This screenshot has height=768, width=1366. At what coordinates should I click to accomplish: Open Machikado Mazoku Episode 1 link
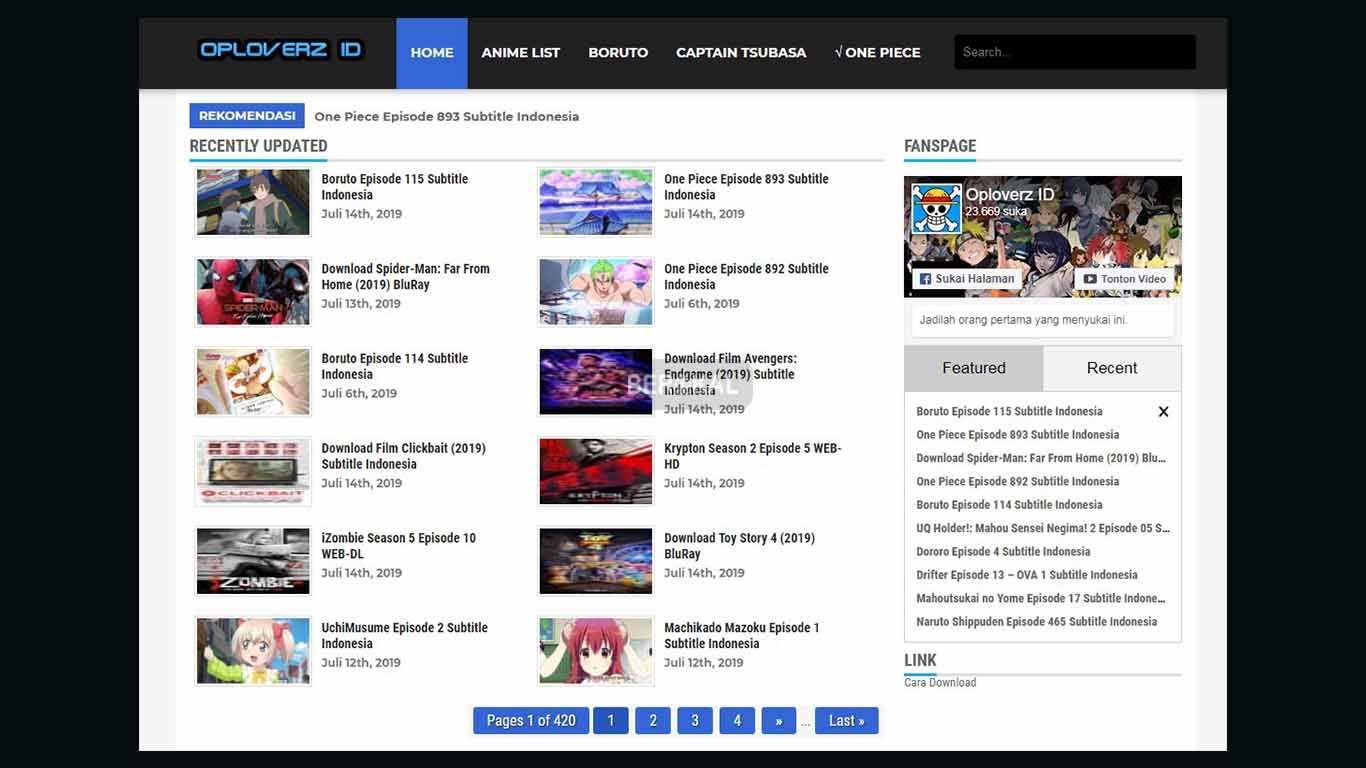[742, 636]
